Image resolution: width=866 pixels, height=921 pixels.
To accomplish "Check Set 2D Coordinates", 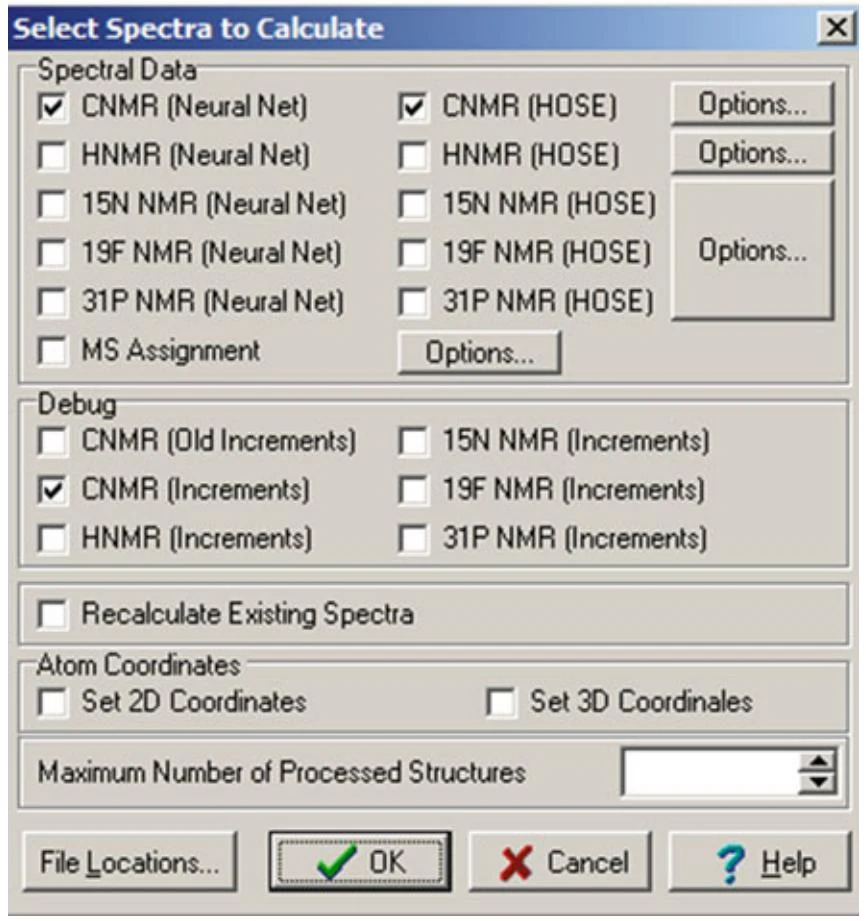I will coord(53,702).
